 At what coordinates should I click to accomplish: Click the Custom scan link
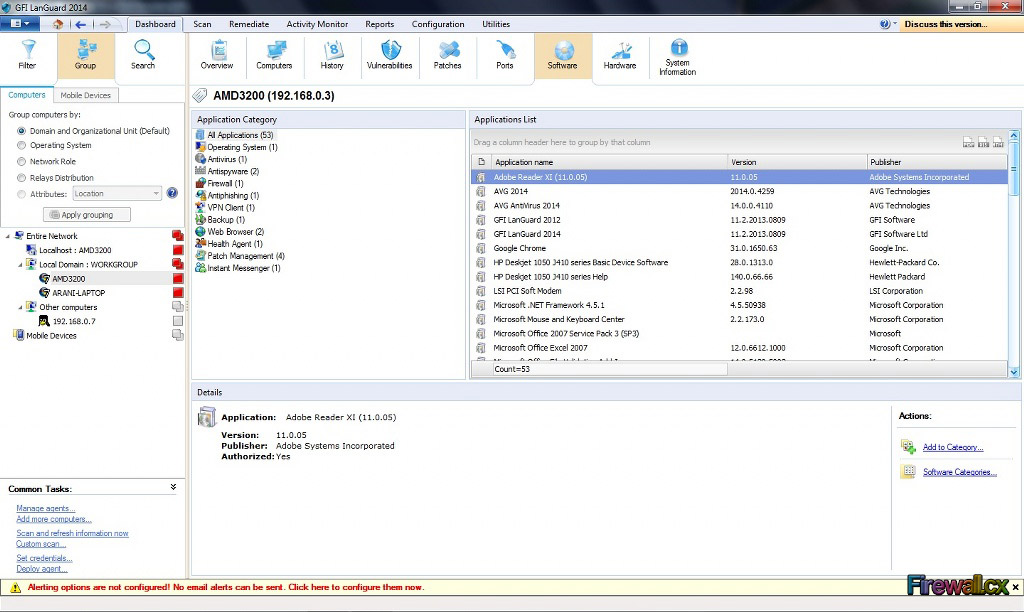coord(41,544)
